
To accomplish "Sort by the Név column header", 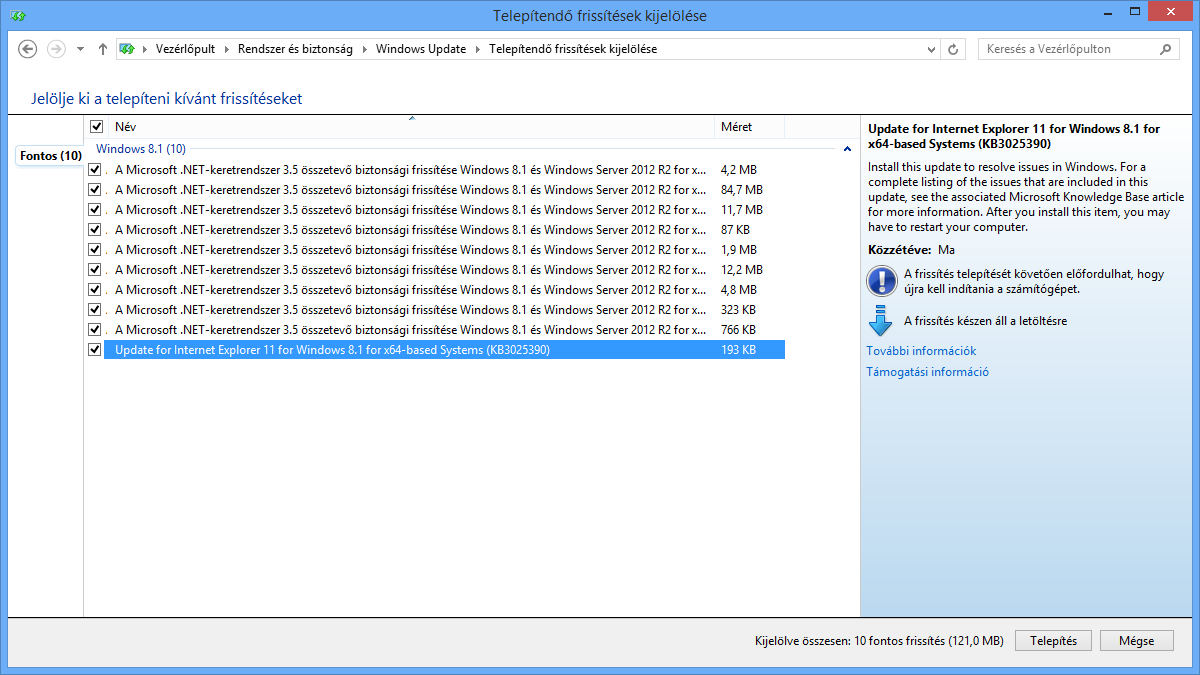I will point(410,127).
